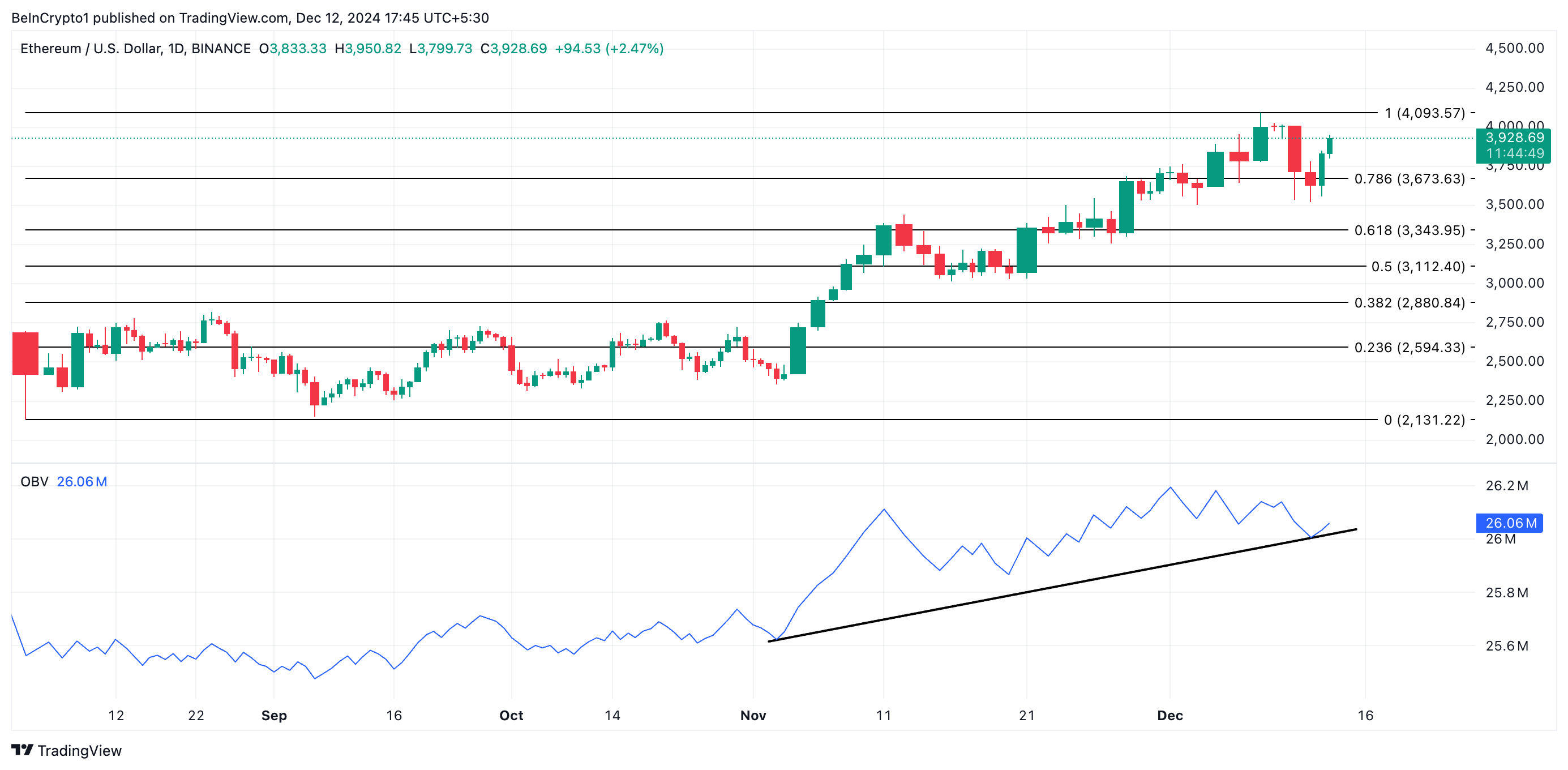1568x770 pixels.
Task: Click the TradingView logo icon
Action: point(24,751)
